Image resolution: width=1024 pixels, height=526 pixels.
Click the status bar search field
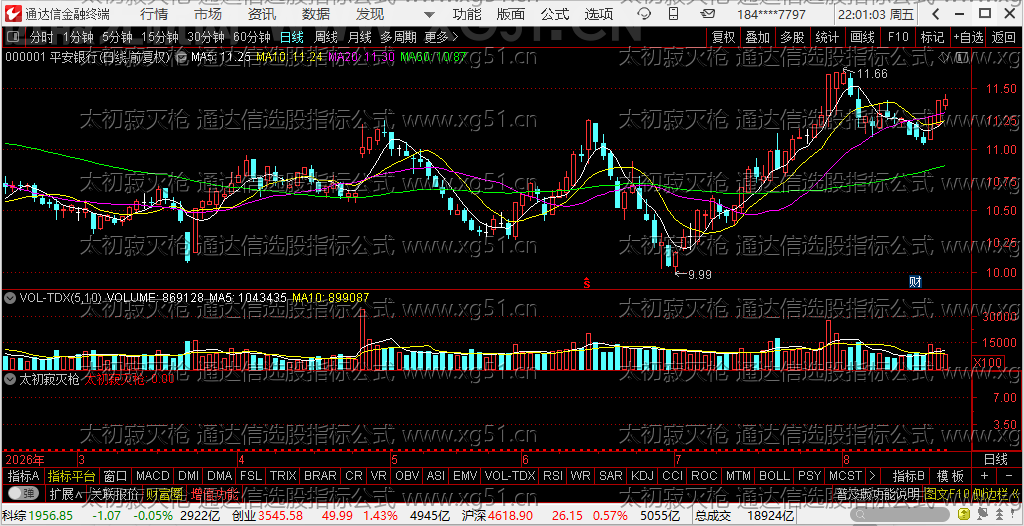tap(900, 514)
